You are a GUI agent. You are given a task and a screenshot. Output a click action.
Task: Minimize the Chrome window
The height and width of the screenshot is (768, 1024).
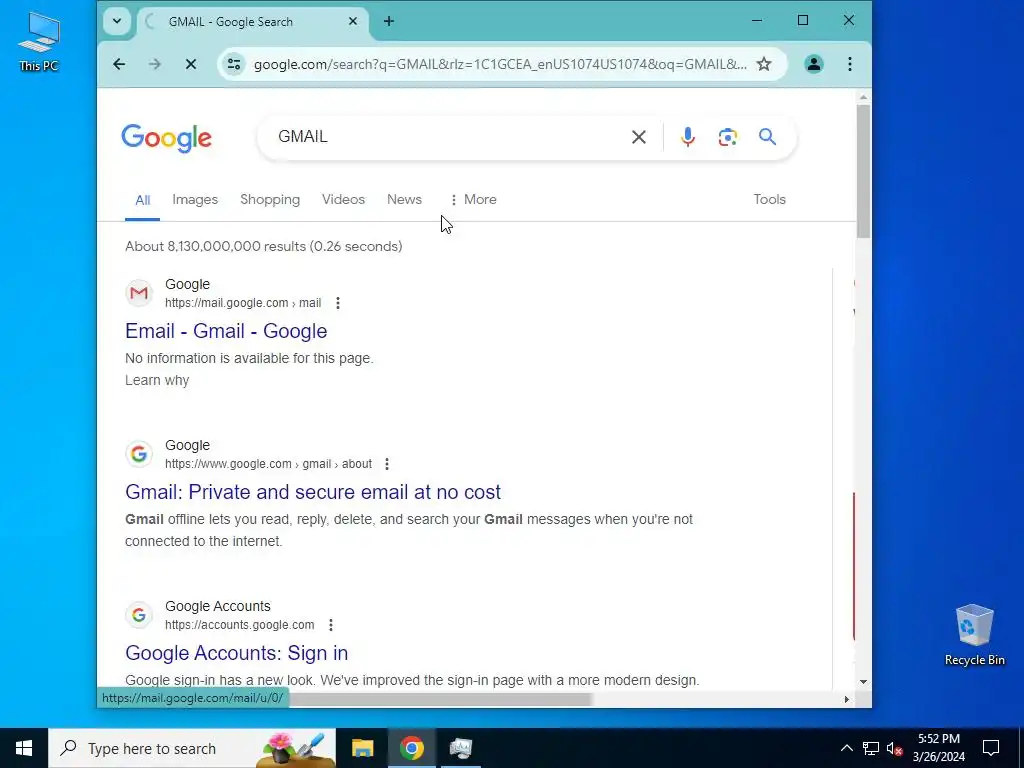[x=757, y=20]
